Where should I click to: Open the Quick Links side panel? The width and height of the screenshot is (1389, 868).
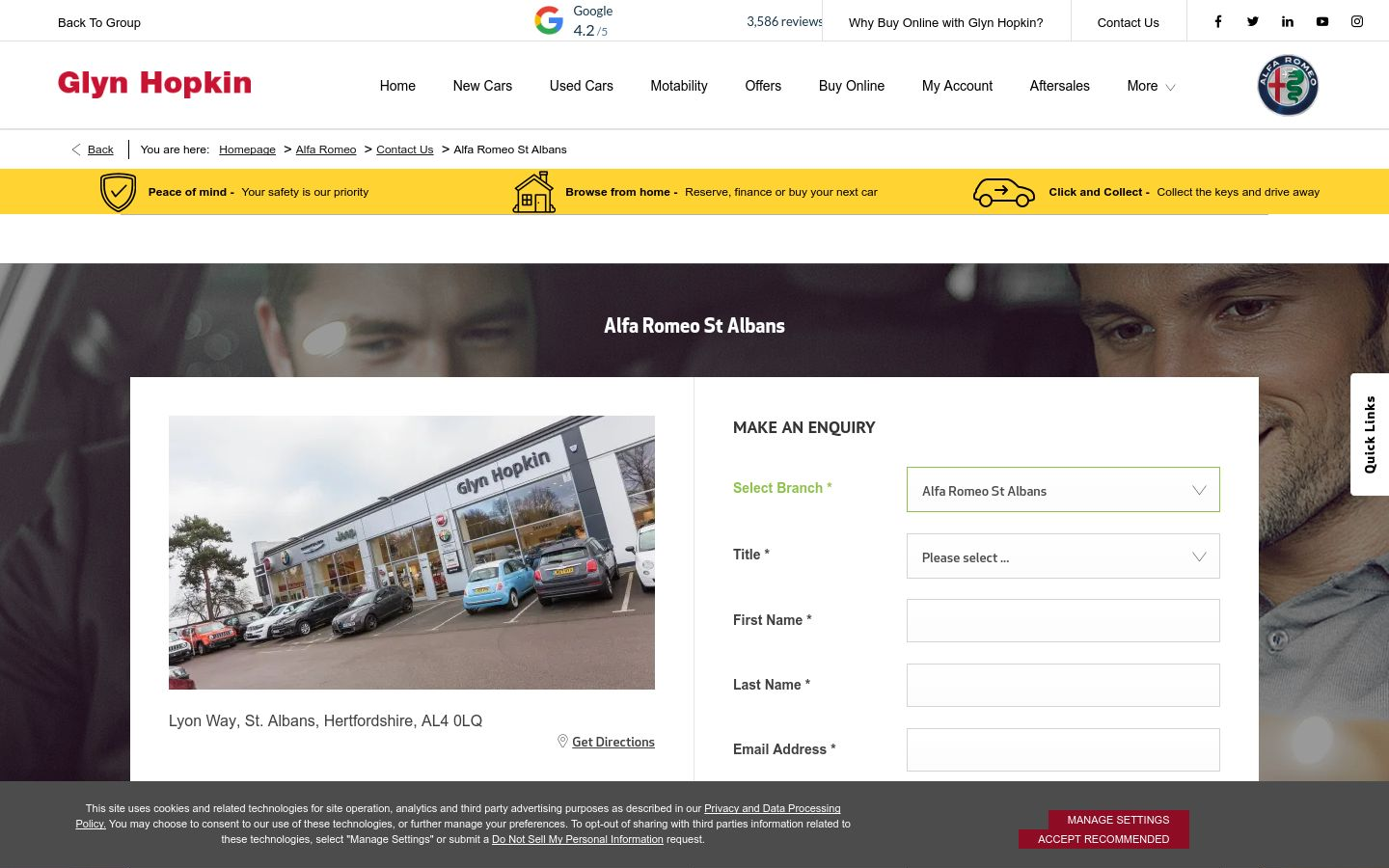click(1370, 434)
